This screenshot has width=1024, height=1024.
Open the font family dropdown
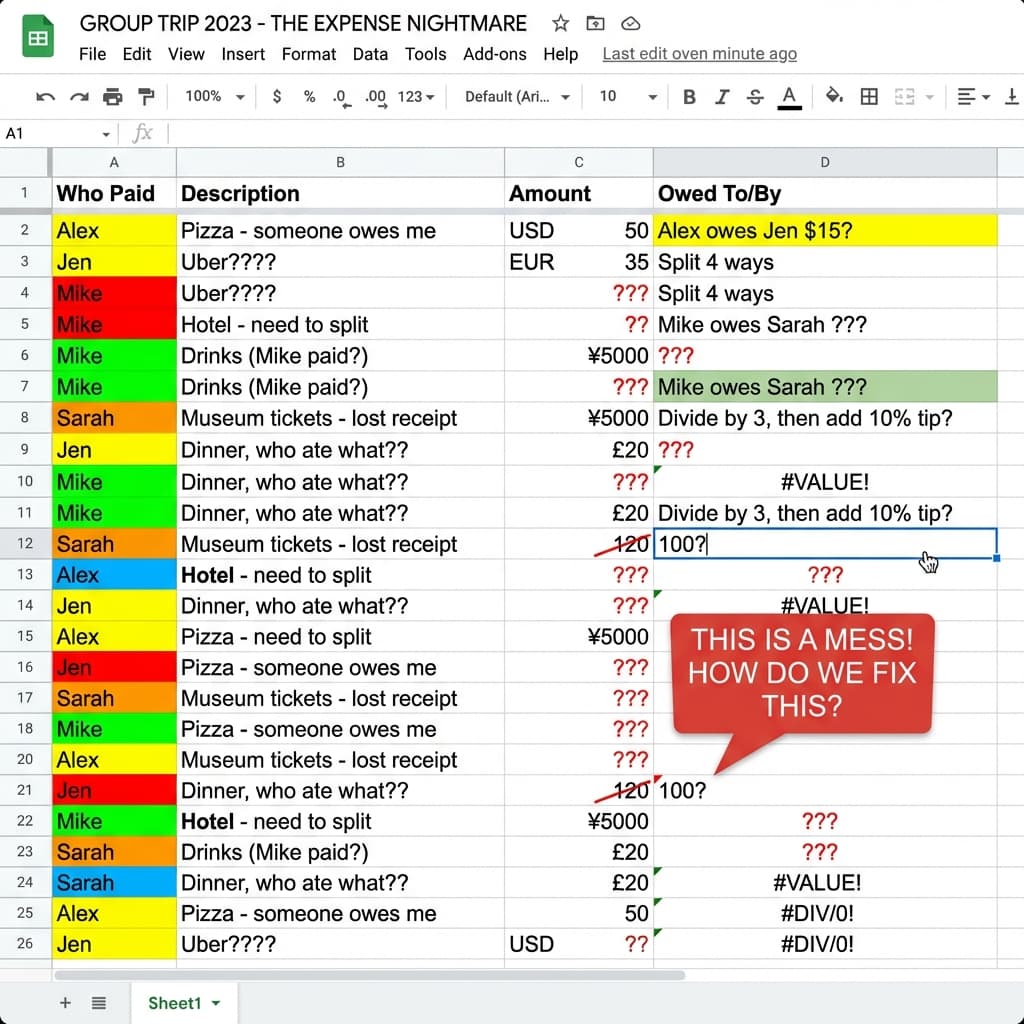(517, 97)
